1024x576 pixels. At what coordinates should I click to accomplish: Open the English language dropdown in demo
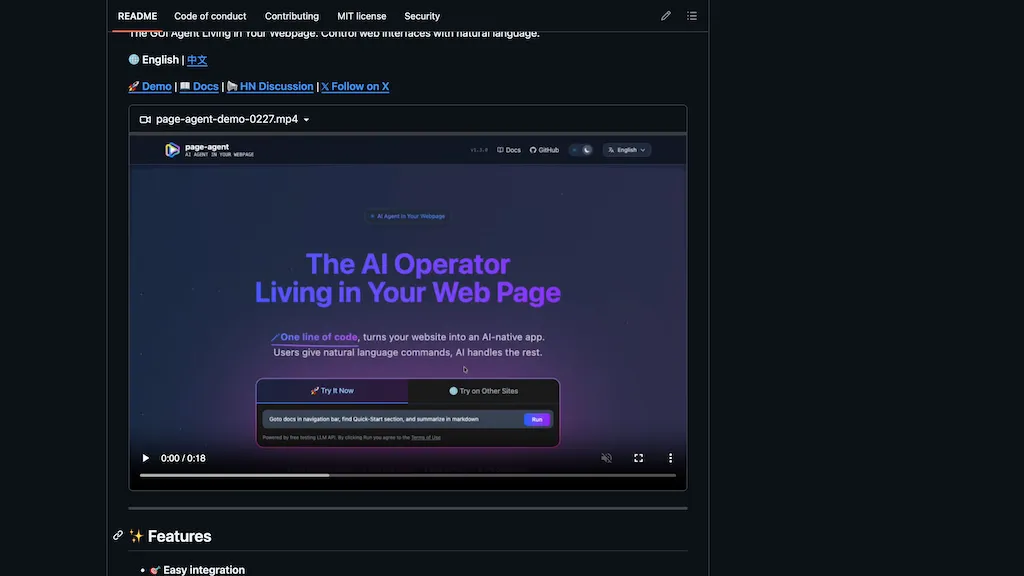click(626, 150)
